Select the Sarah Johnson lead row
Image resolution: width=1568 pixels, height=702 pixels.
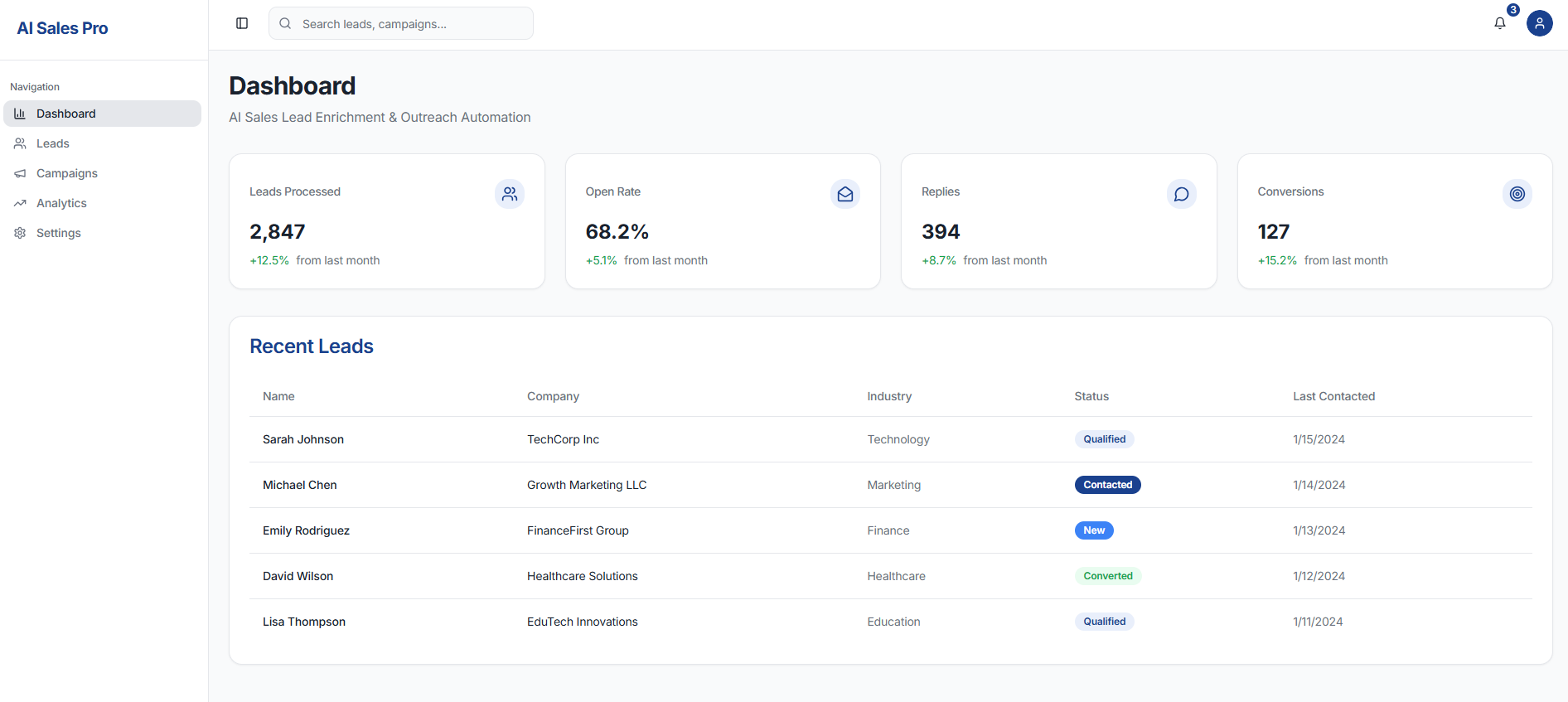tap(303, 439)
